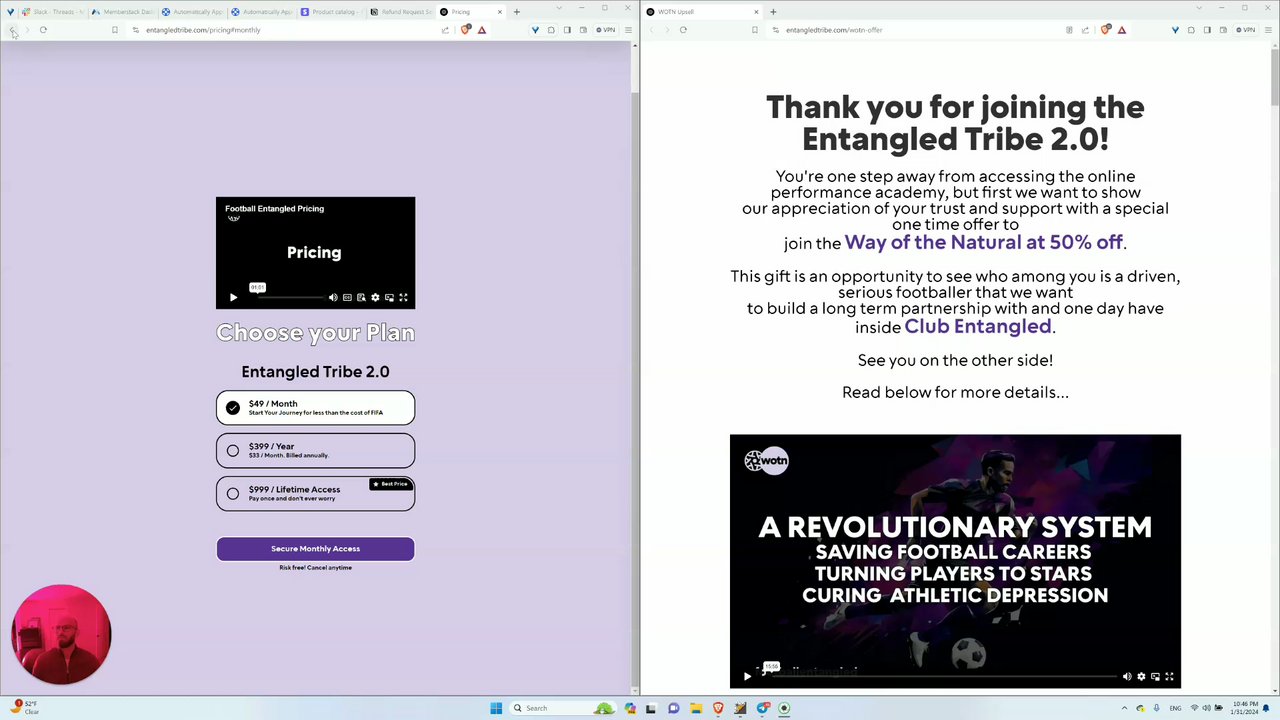Open the Windows Start menu
The image size is (1280, 720).
pyautogui.click(x=496, y=708)
